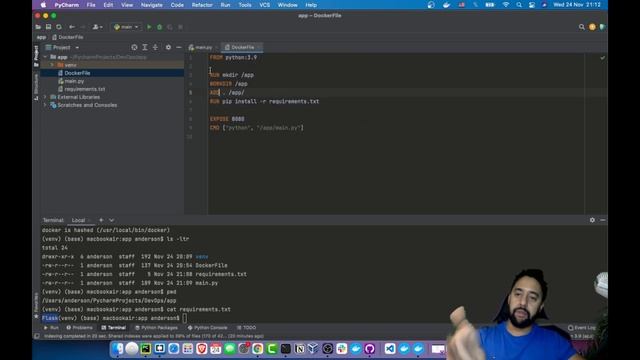Toggle the Project tool window side tab

[x=36, y=56]
